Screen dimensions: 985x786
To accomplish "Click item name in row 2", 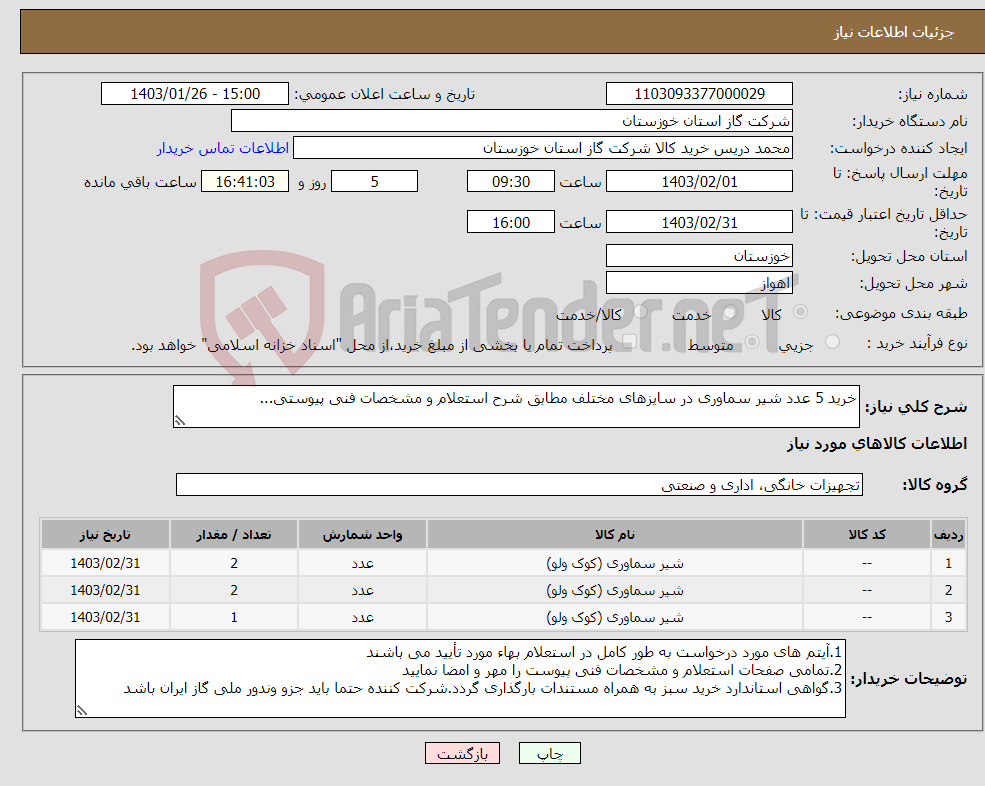I will click(614, 591).
